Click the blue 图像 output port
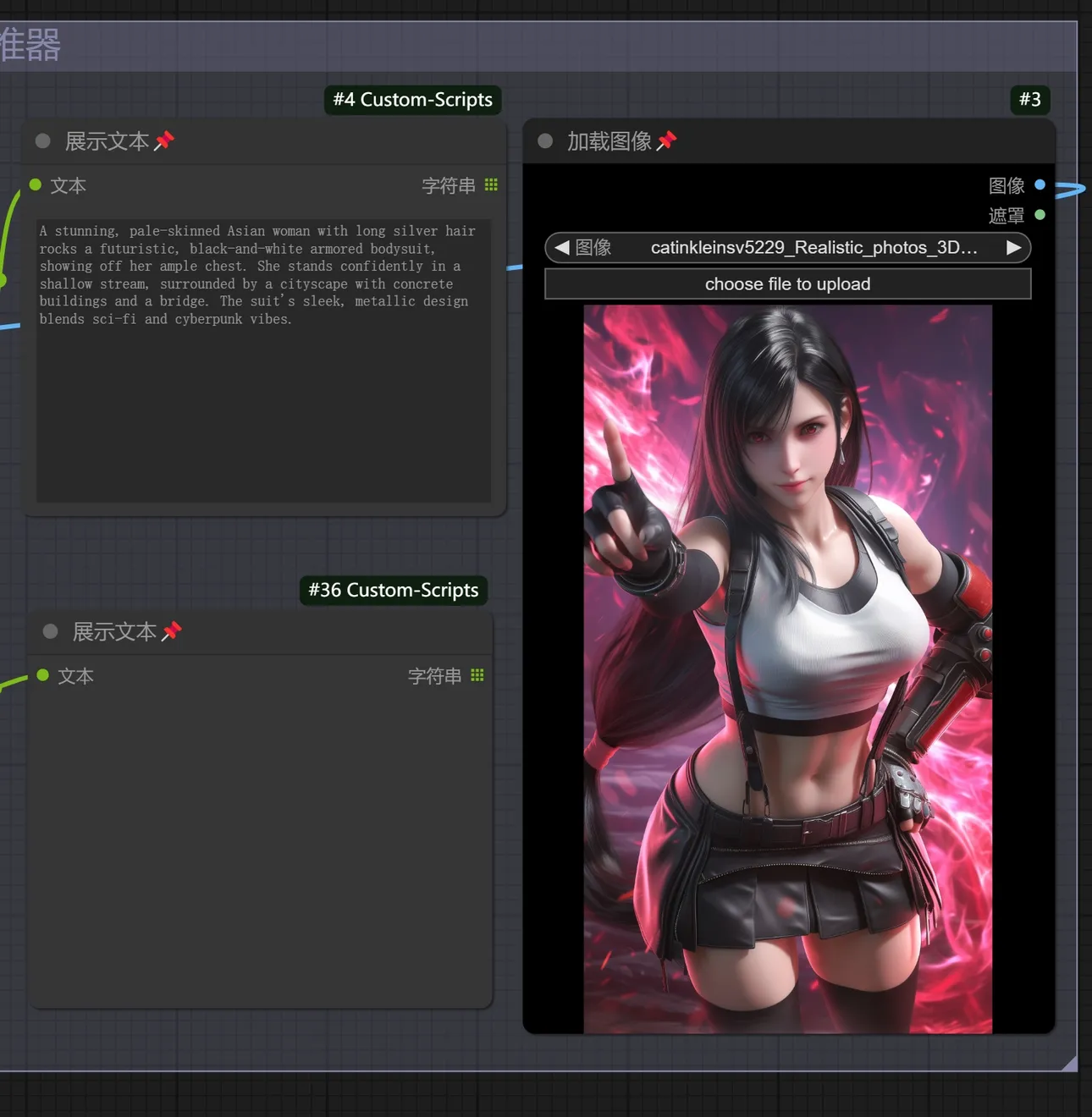The width and height of the screenshot is (1092, 1117). click(x=1040, y=184)
